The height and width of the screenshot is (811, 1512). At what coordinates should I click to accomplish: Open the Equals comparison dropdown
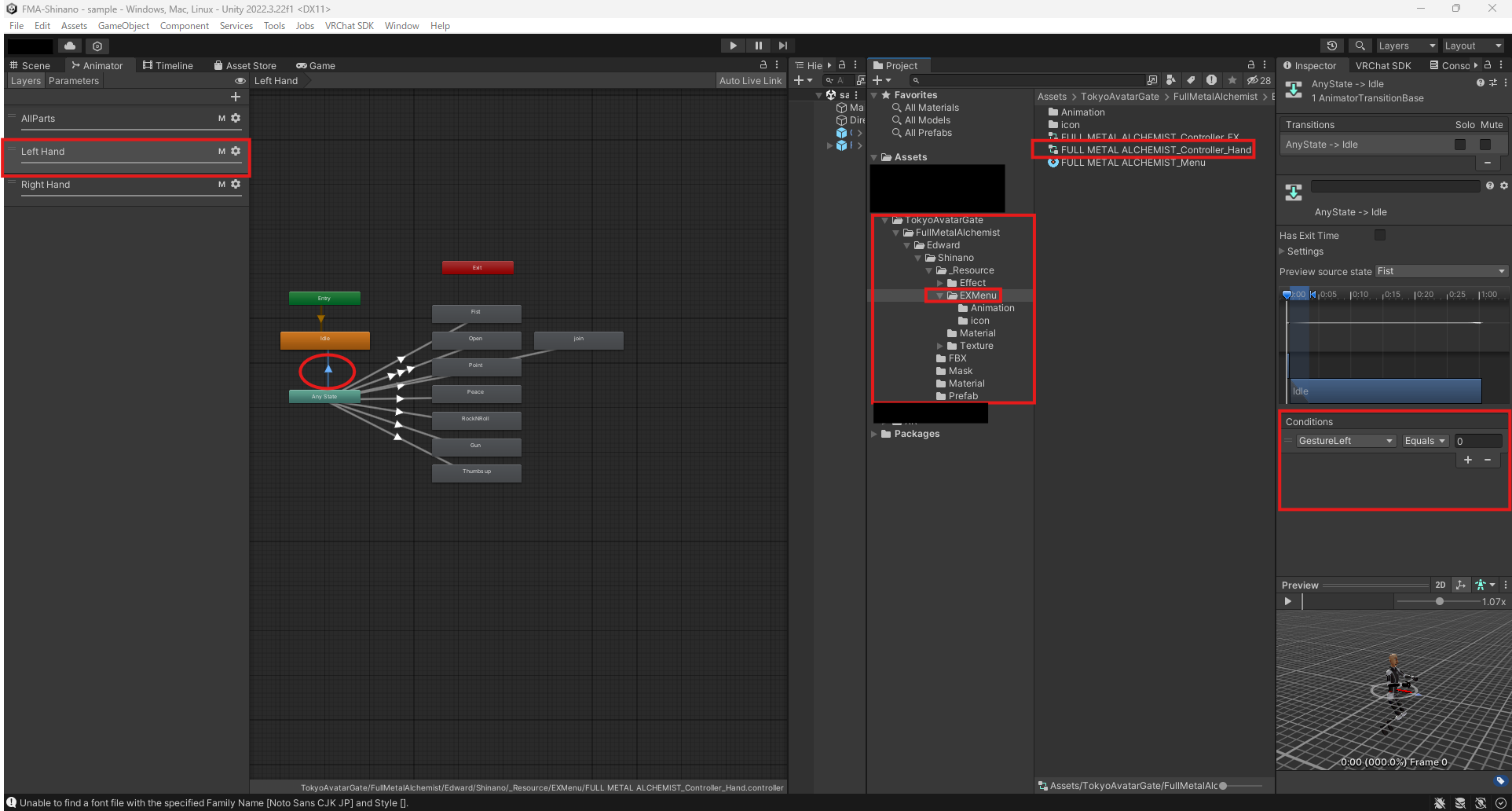coord(1425,441)
